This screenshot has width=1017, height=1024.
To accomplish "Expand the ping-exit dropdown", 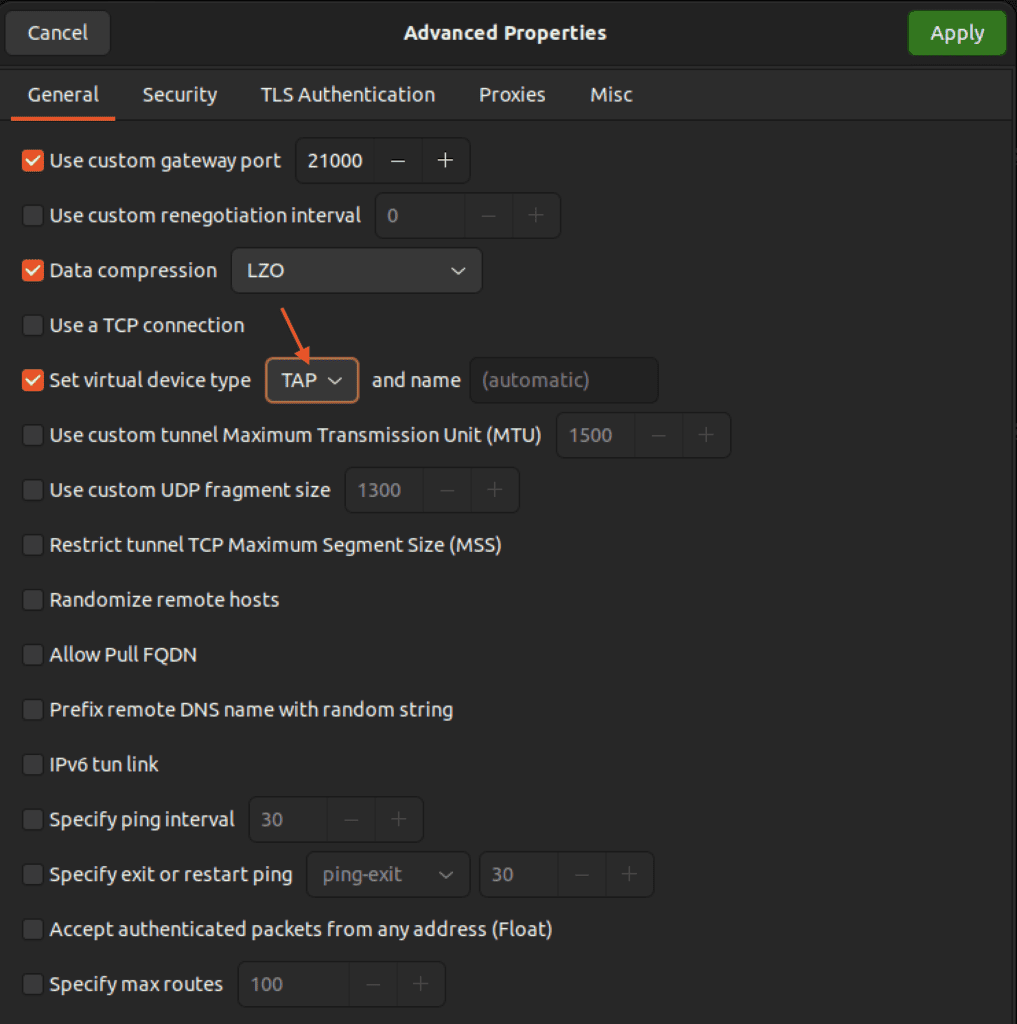I will (388, 875).
